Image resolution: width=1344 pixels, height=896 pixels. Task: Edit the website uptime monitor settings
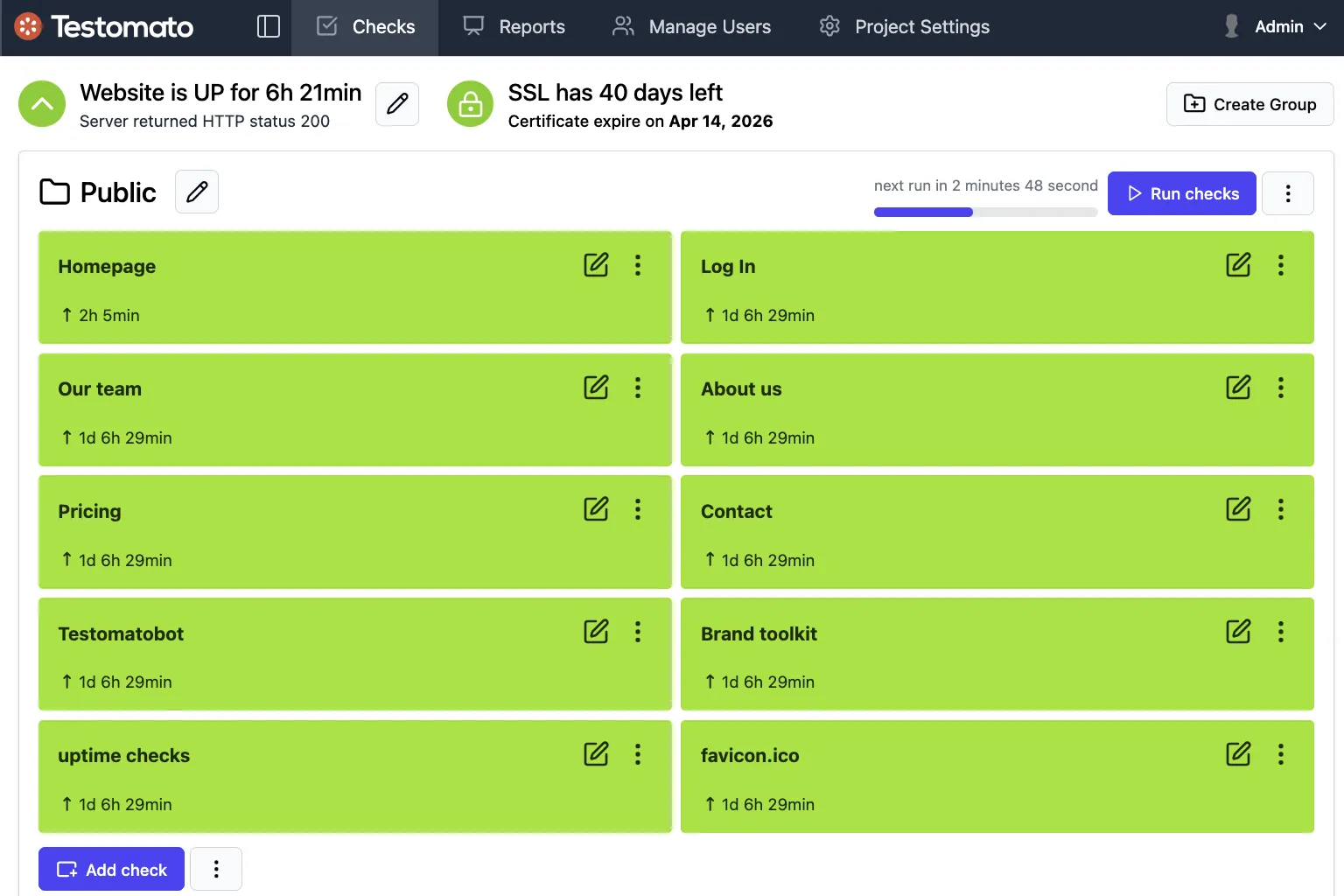(x=397, y=104)
